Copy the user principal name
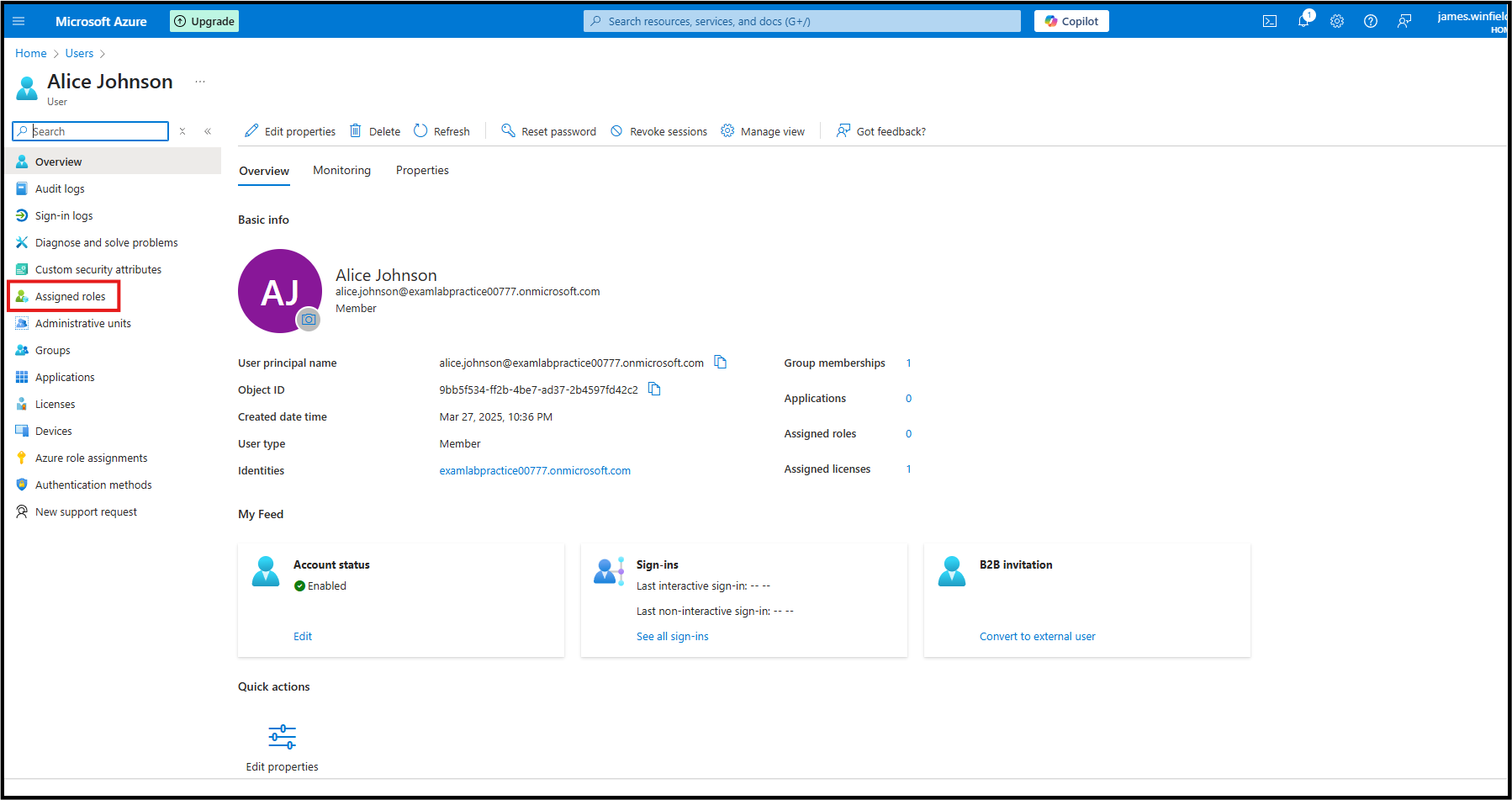1512x800 pixels. 721,362
